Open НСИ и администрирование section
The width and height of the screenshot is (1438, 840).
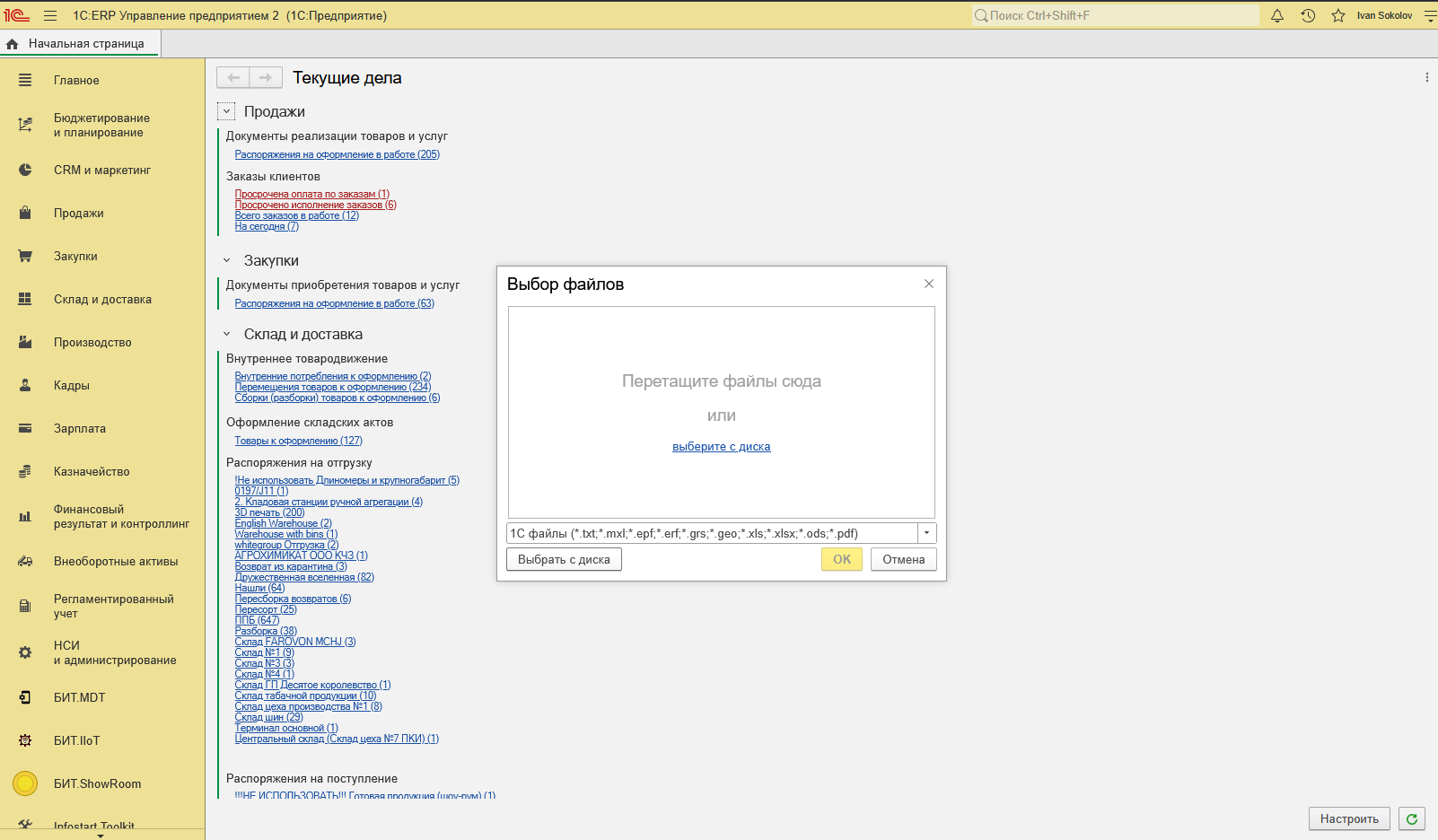click(114, 652)
